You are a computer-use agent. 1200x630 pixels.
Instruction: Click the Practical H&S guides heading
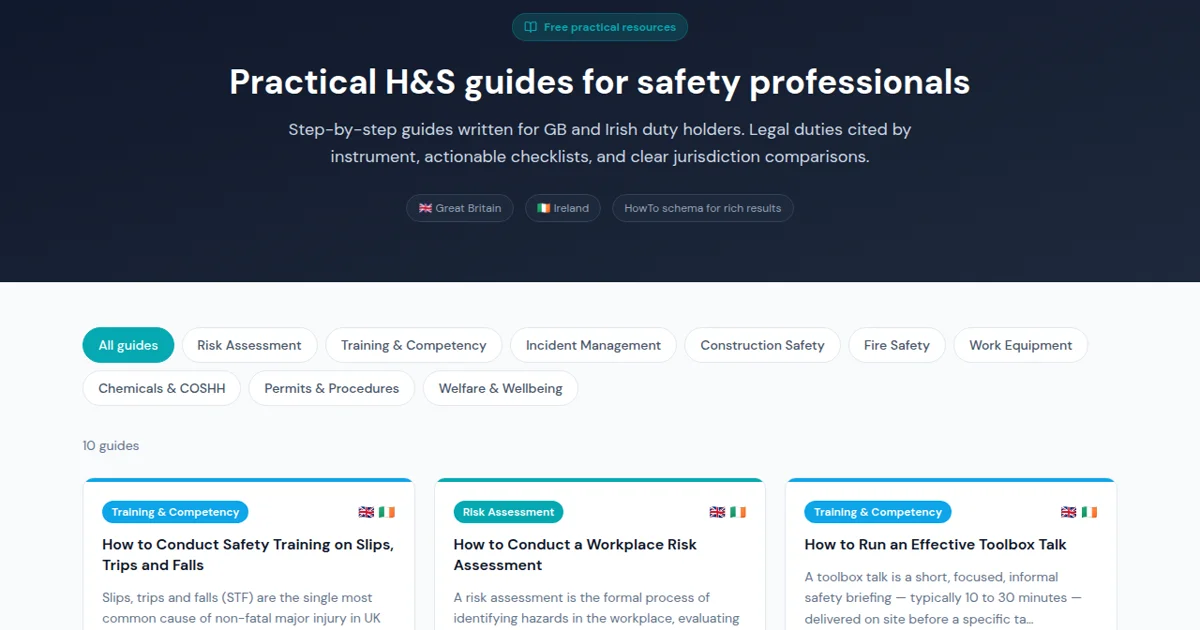click(600, 82)
